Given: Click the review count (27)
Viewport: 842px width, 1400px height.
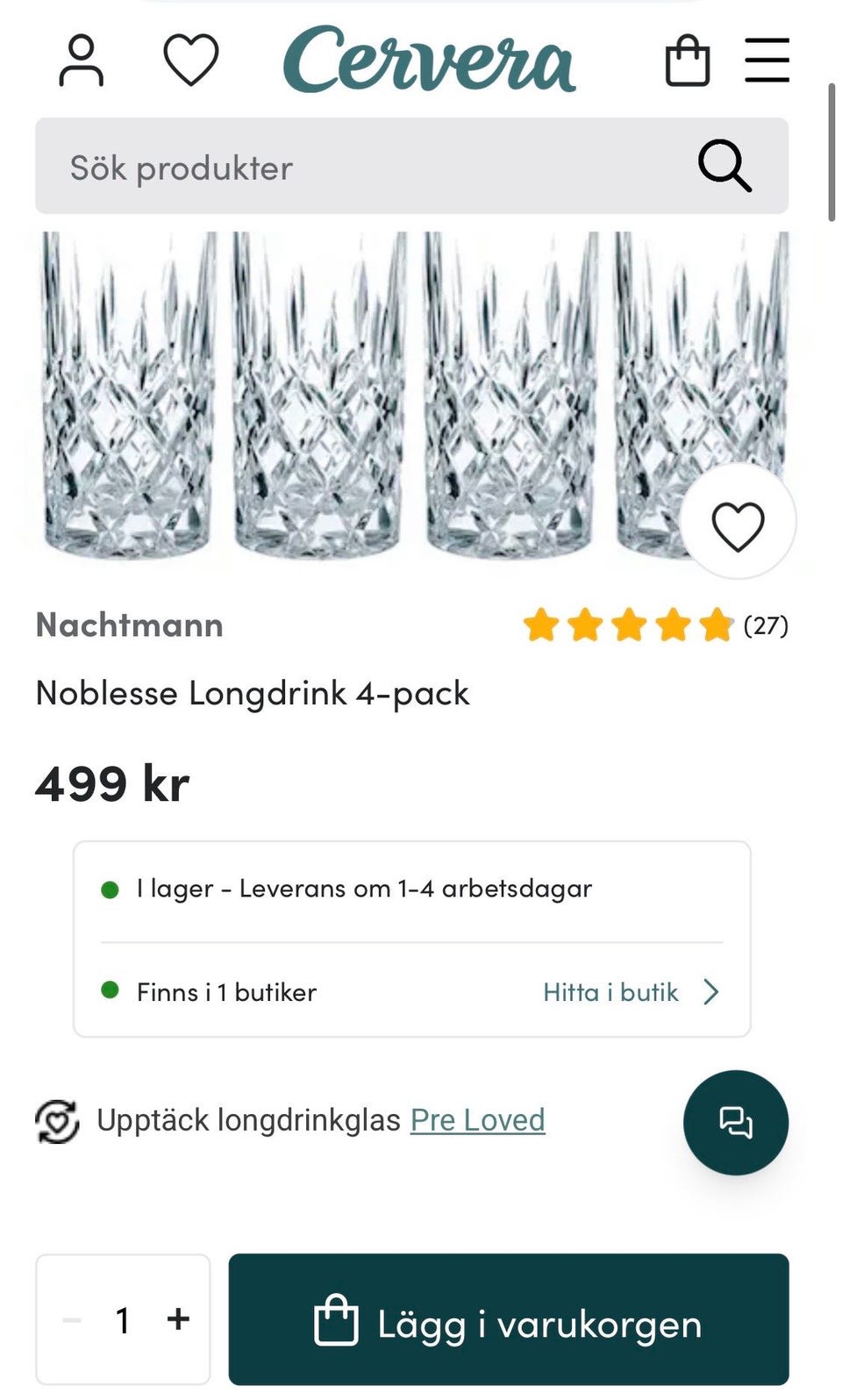Looking at the screenshot, I should click(x=766, y=625).
